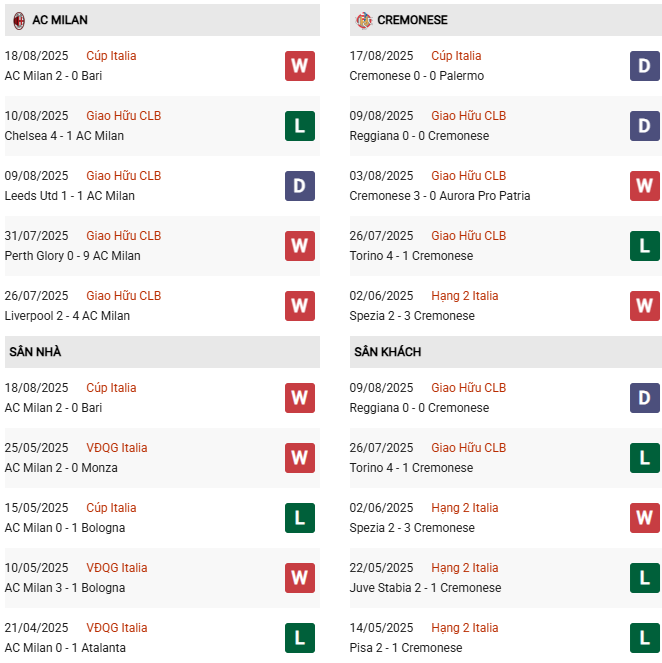The image size is (662, 663).
Task: Click the Cremonese club crest
Action: (363, 20)
